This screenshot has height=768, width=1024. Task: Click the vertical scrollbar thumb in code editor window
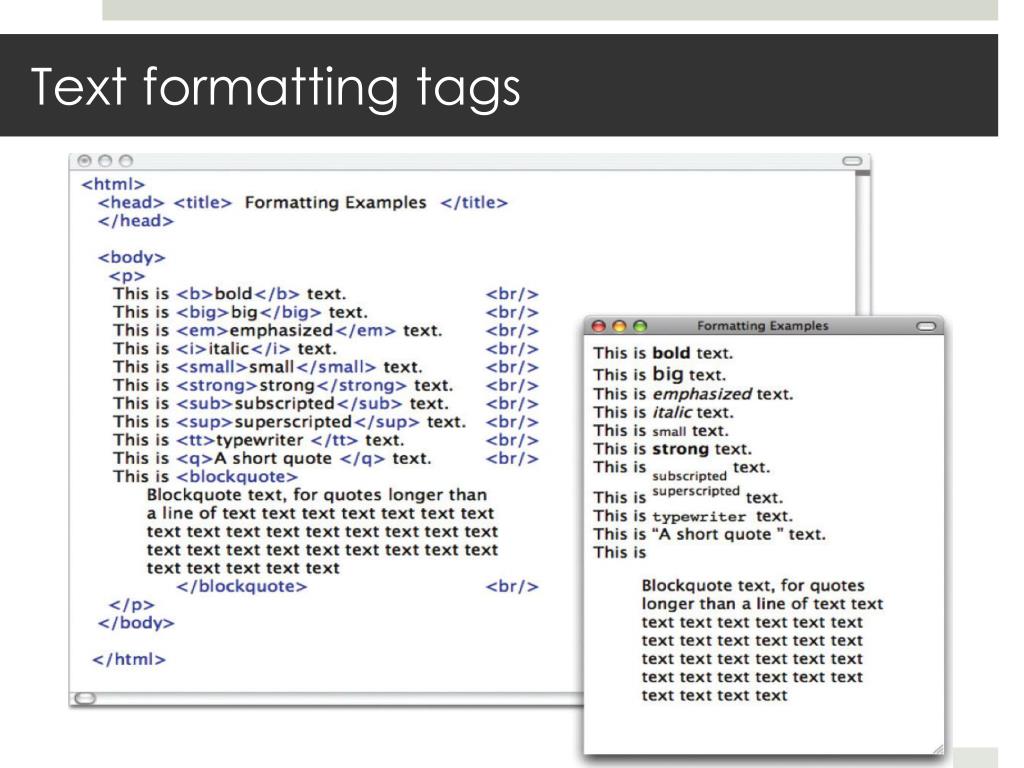click(x=863, y=174)
